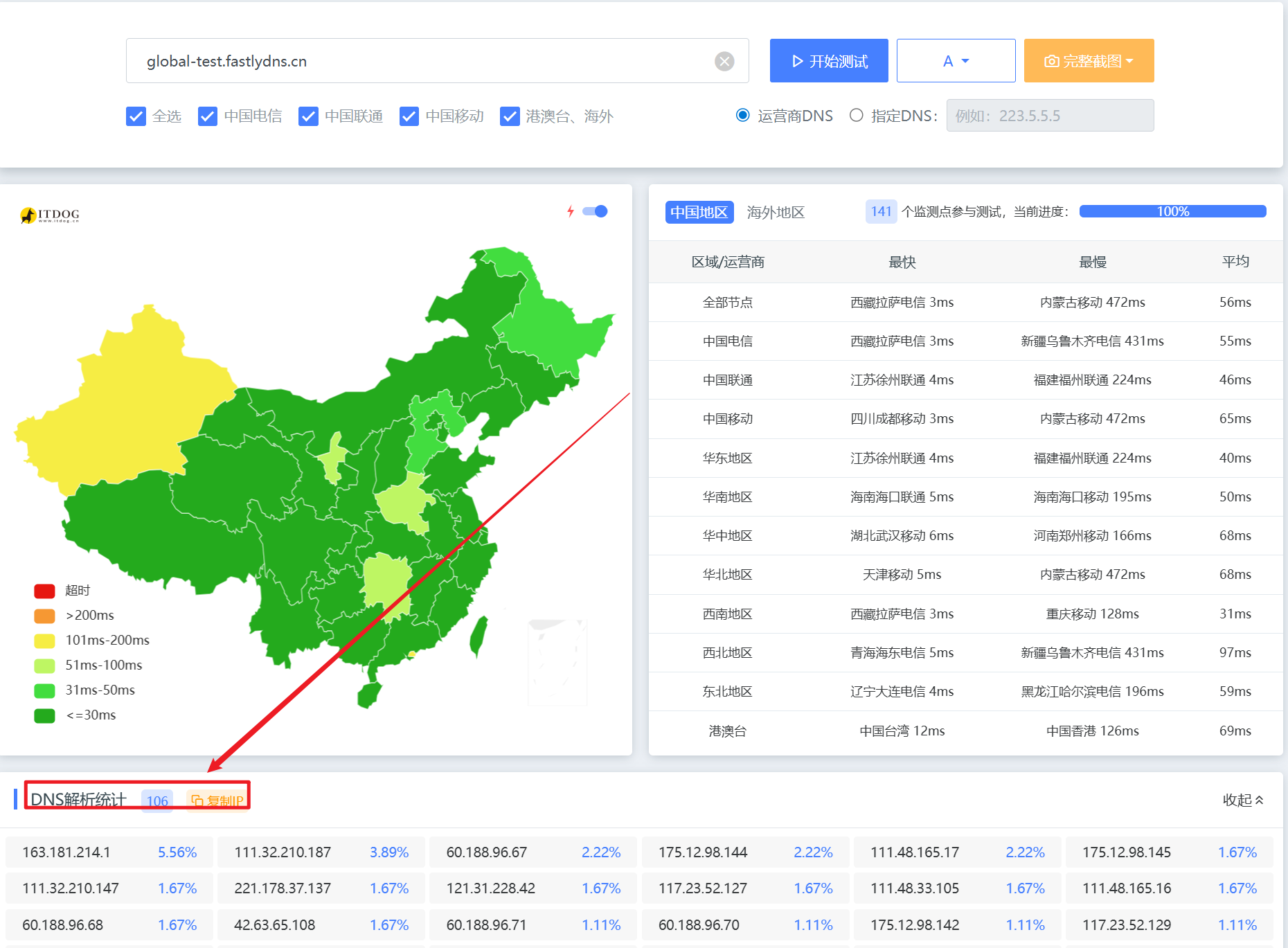Click the IP 111.32.210.187 entry
This screenshot has width=1288, height=948.
321,852
